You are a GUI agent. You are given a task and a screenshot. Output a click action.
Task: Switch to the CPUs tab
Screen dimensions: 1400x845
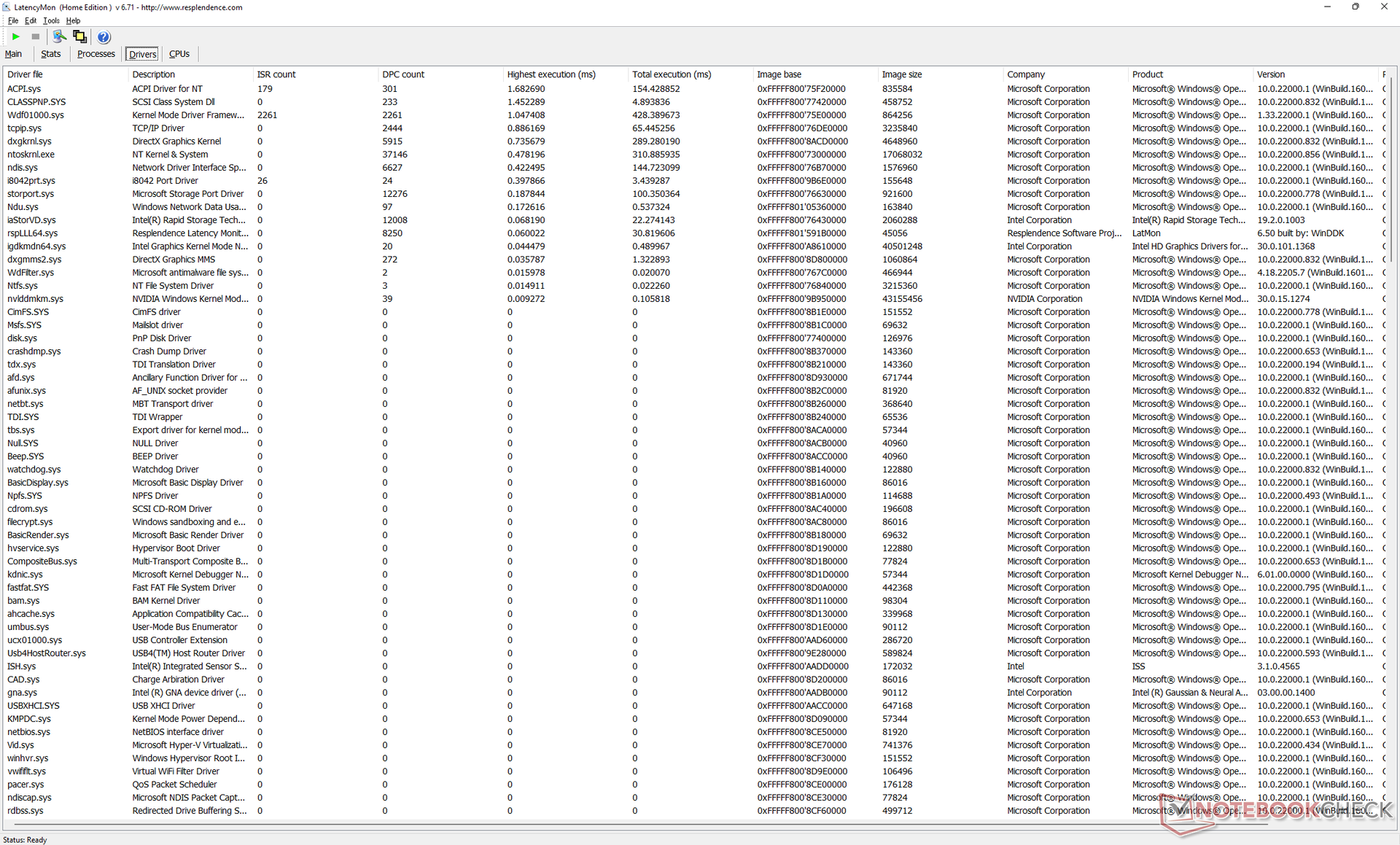tap(179, 54)
